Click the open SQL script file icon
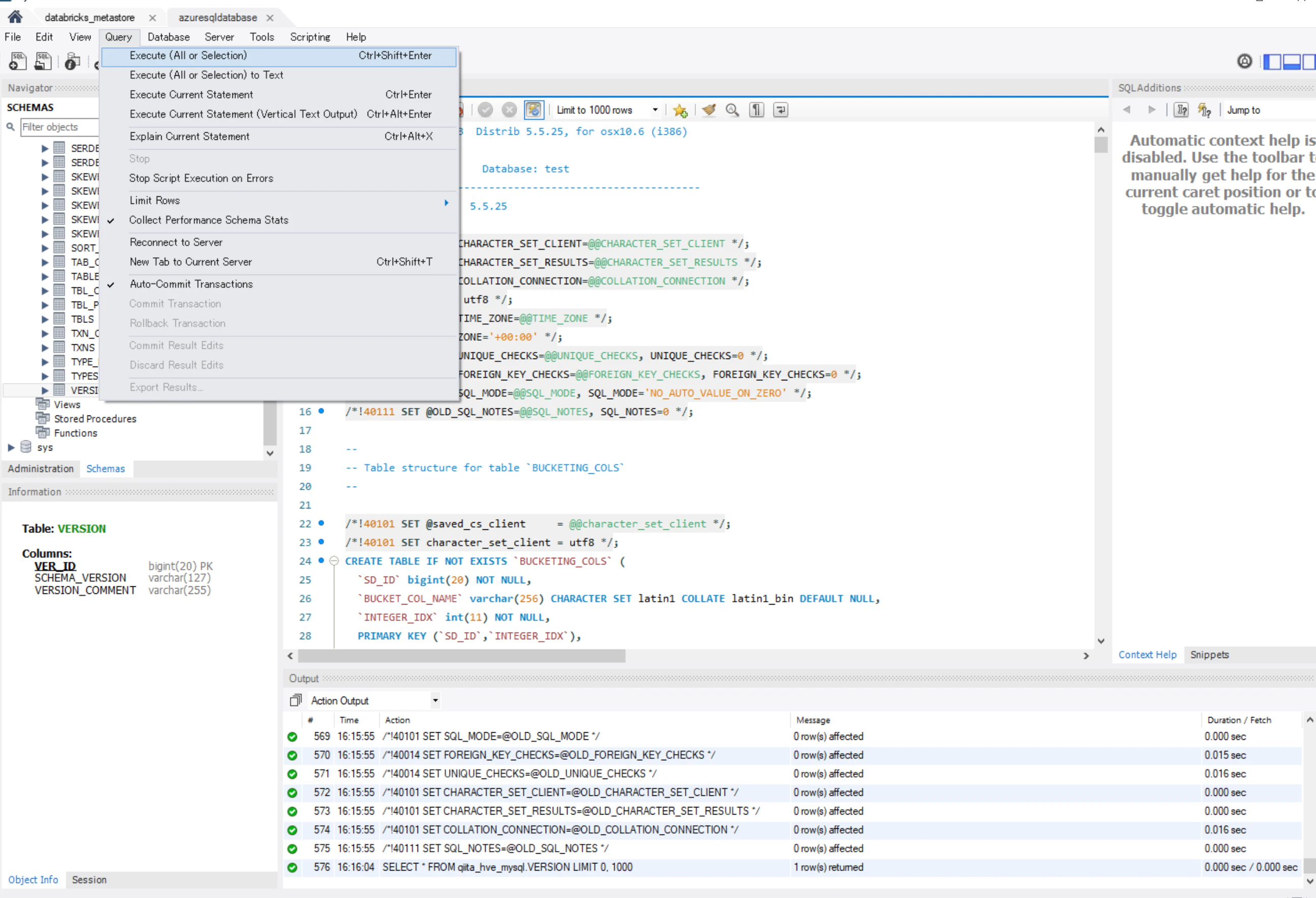Image resolution: width=1316 pixels, height=898 pixels. point(43,61)
